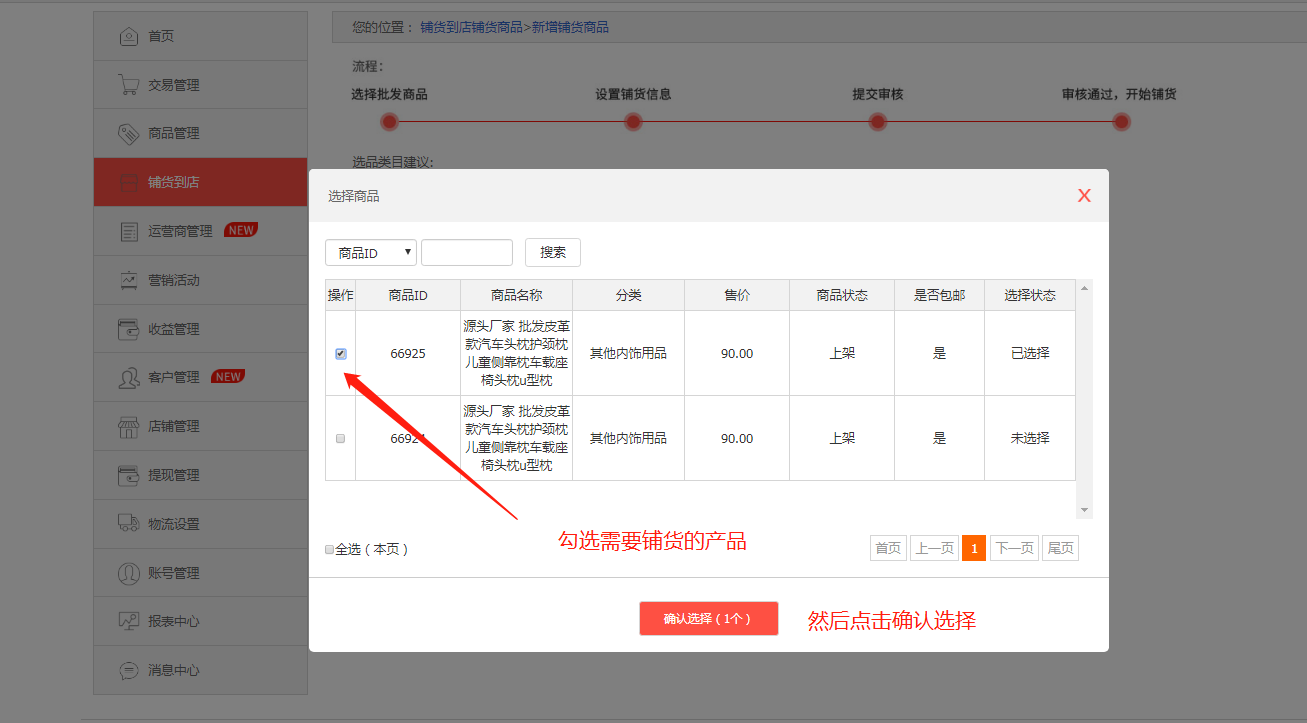Click the tag icon next to 商品管理
Image resolution: width=1307 pixels, height=723 pixels.
coord(128,132)
